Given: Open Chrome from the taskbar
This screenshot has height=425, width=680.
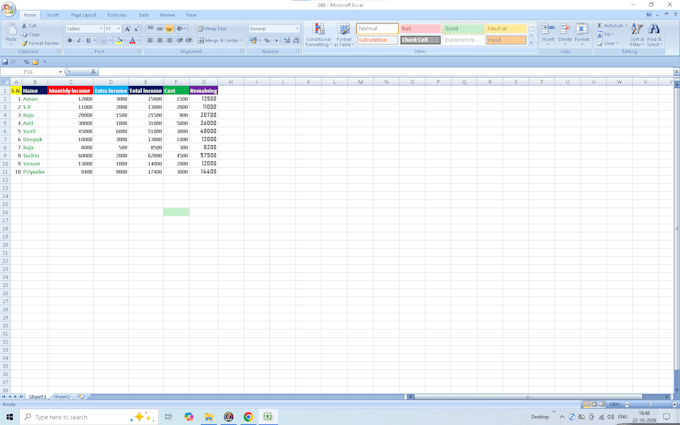Looking at the screenshot, I should [248, 417].
